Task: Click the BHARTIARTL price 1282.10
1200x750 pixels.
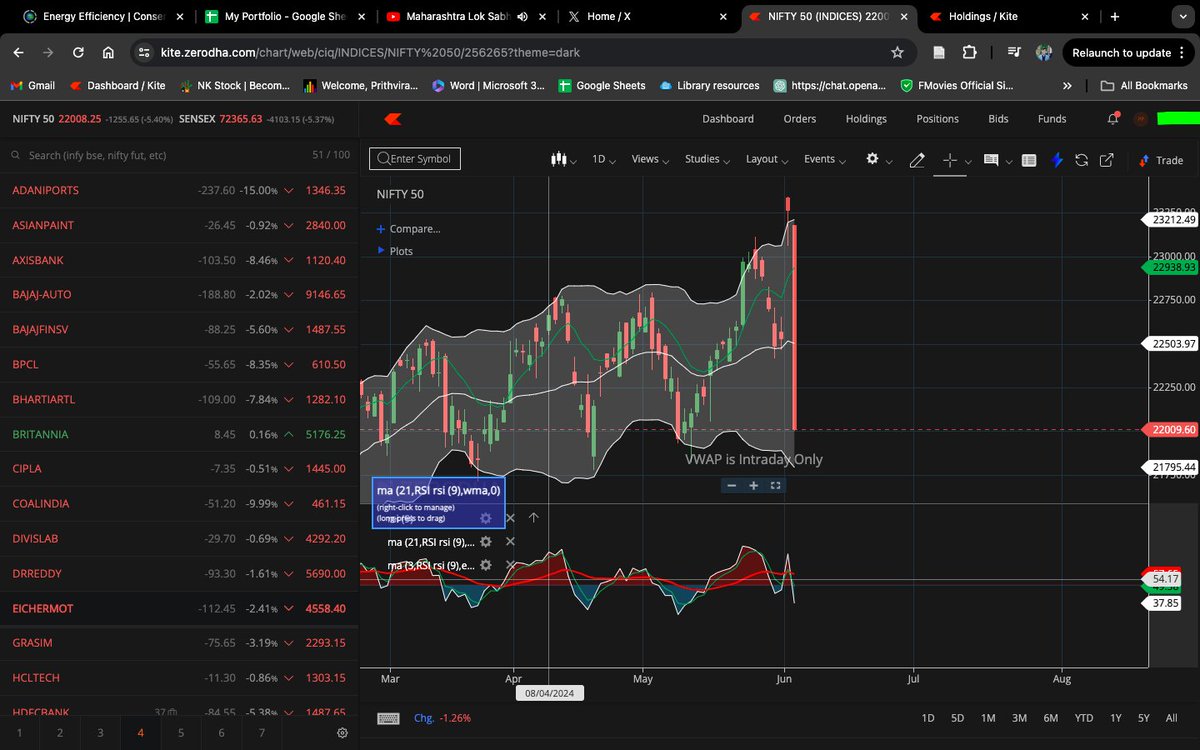Action: (327, 400)
